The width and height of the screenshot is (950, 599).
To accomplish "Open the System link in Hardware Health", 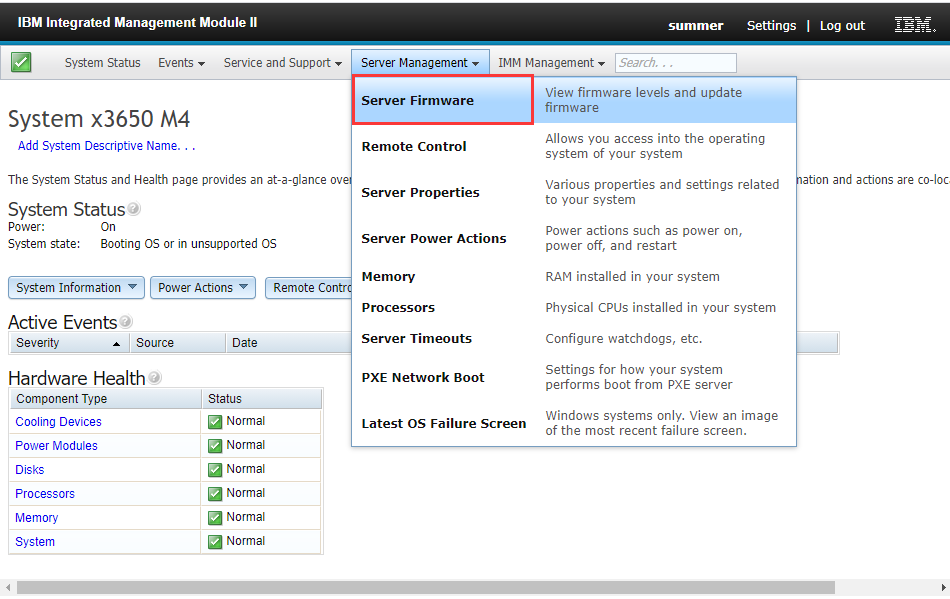I will (35, 542).
